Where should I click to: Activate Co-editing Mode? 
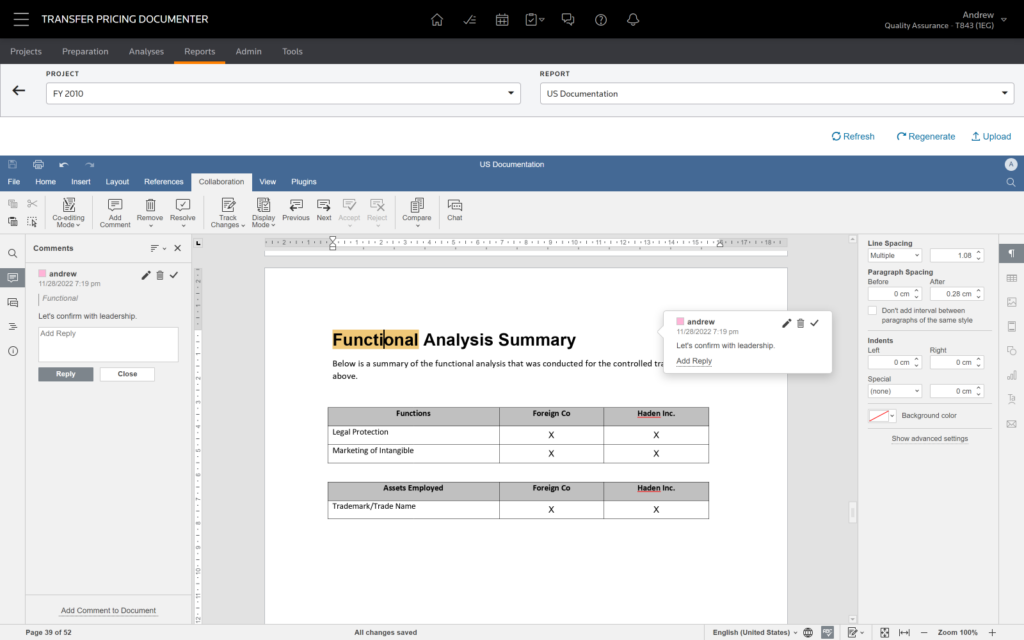(68, 211)
